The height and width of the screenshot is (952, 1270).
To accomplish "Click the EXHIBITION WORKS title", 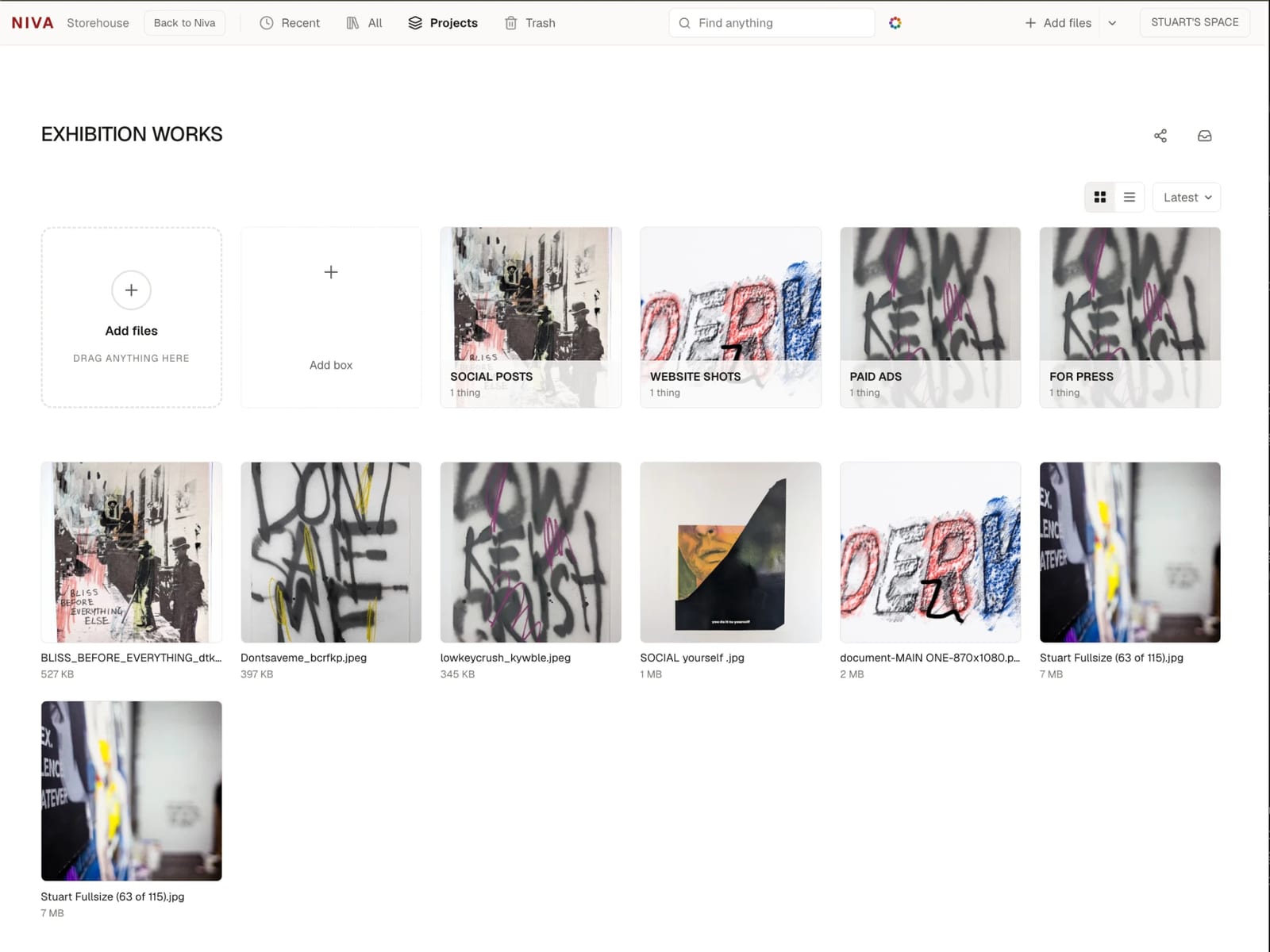I will point(132,134).
